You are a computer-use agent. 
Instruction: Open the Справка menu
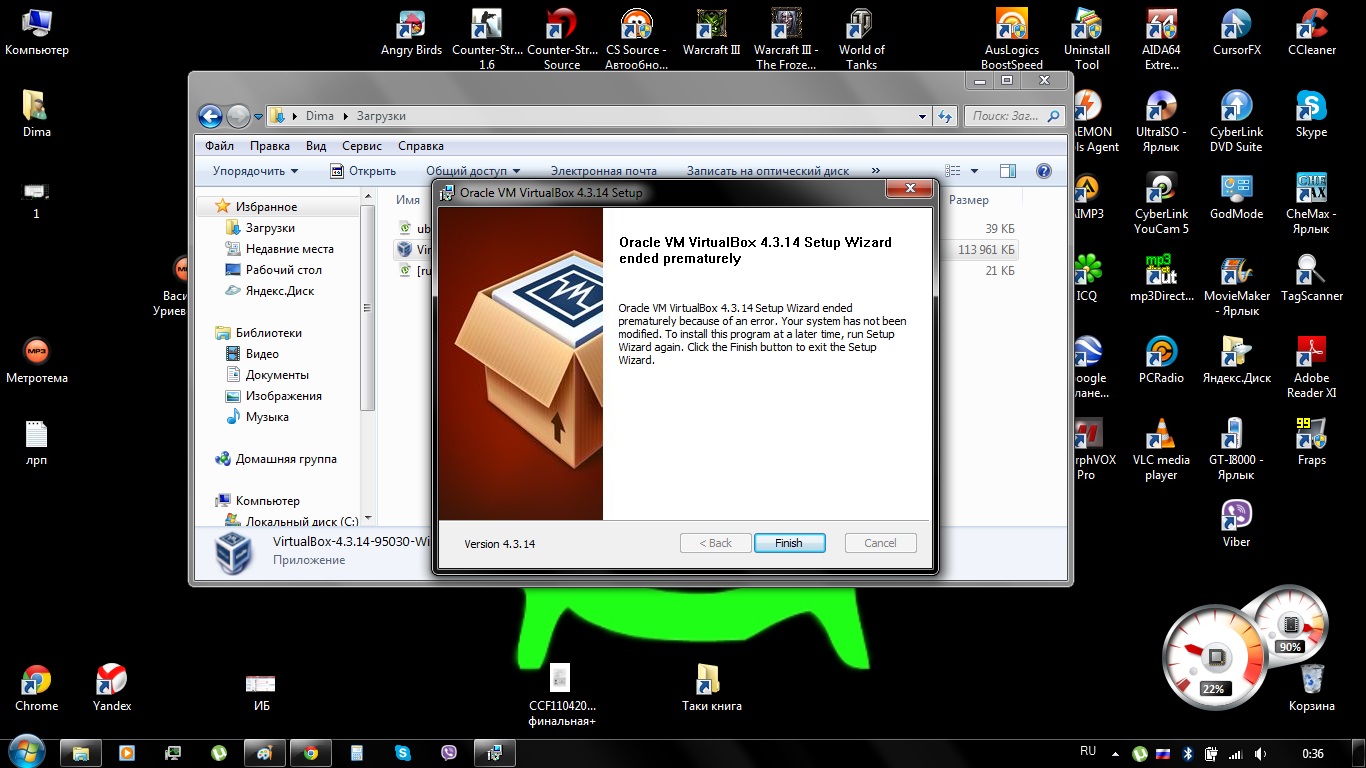[421, 146]
